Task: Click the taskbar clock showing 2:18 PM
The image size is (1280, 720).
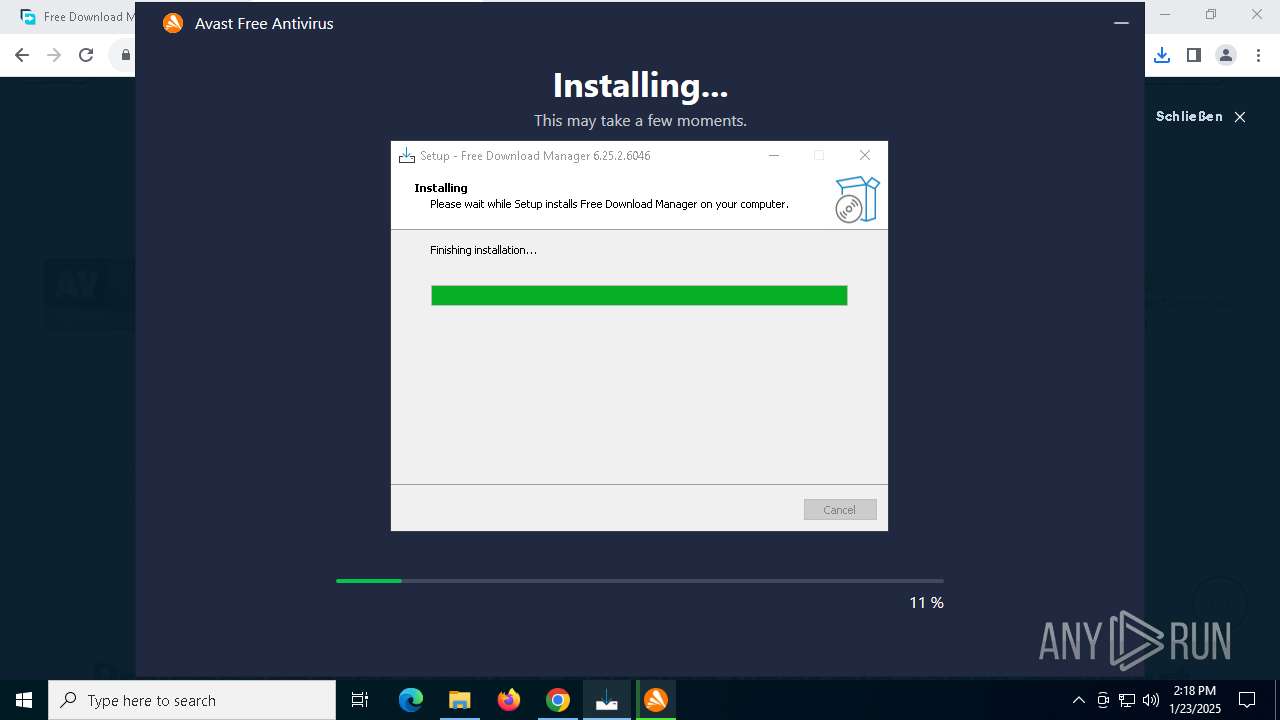Action: pos(1196,700)
